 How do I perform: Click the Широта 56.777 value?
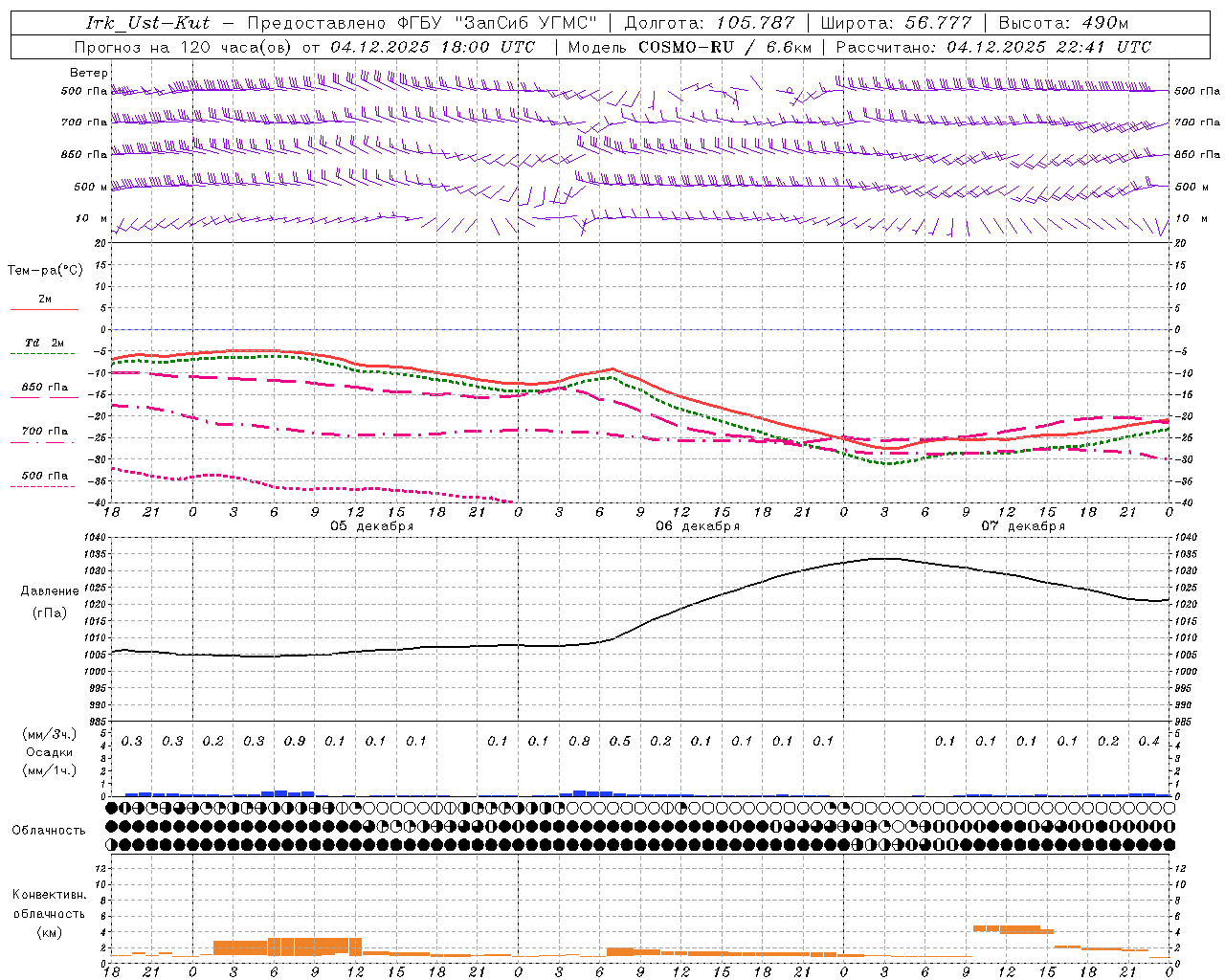[x=896, y=23]
